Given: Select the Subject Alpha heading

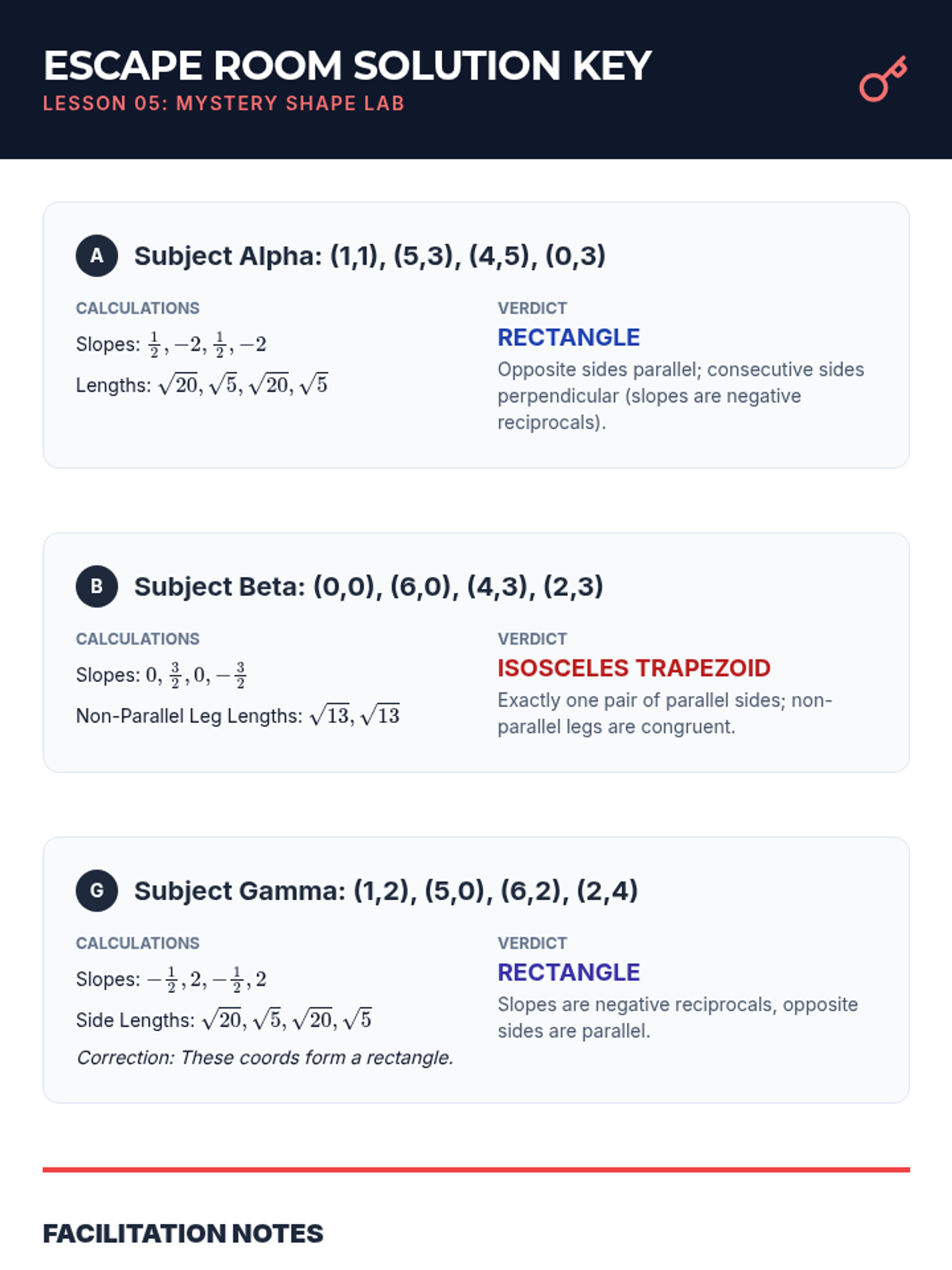Looking at the screenshot, I should tap(370, 256).
